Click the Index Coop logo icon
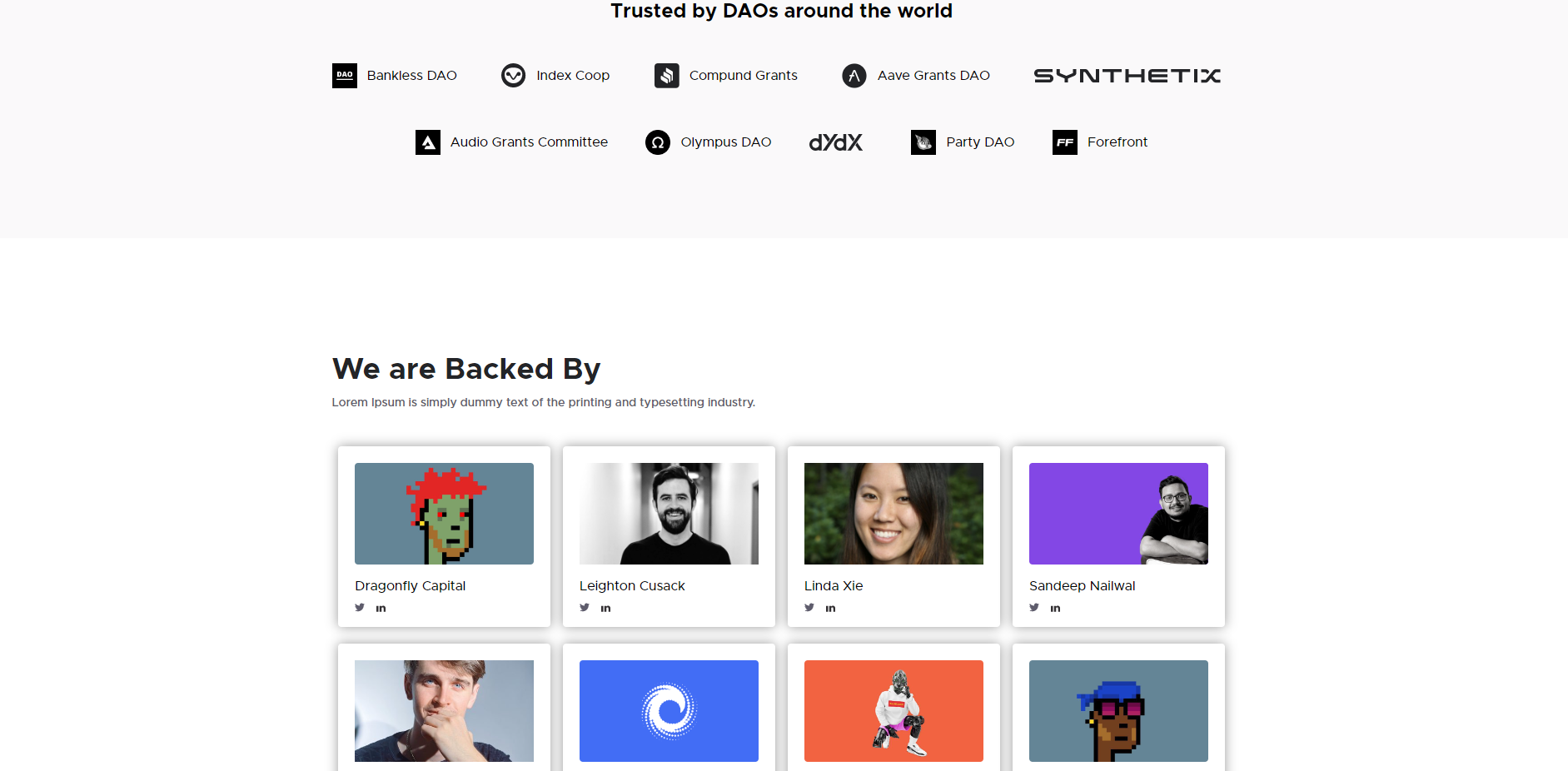This screenshot has height=771, width=1568. point(514,76)
